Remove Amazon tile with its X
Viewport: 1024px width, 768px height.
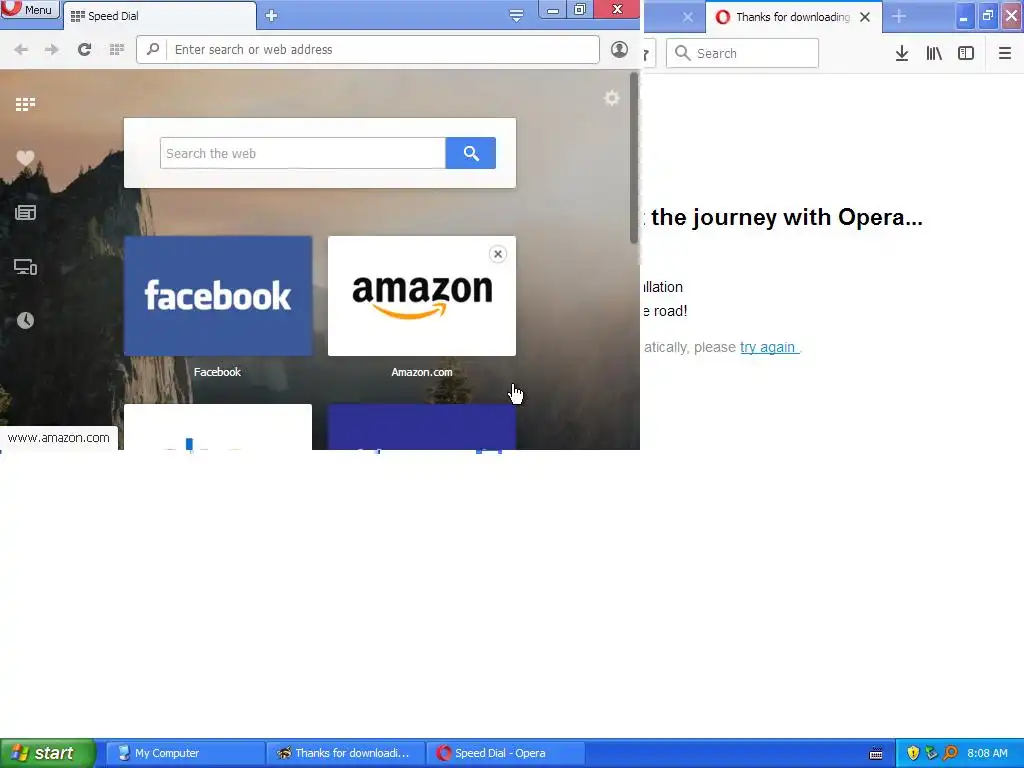[498, 254]
